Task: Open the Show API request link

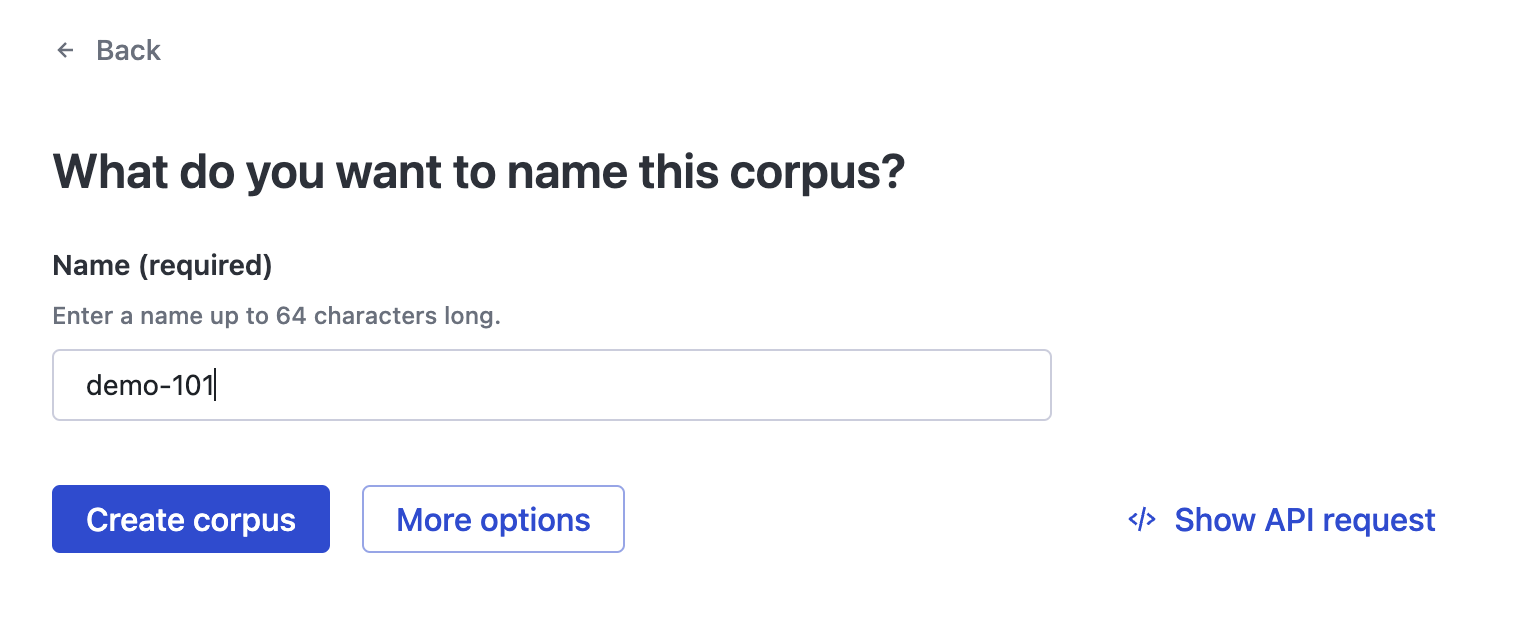Action: (1282, 519)
